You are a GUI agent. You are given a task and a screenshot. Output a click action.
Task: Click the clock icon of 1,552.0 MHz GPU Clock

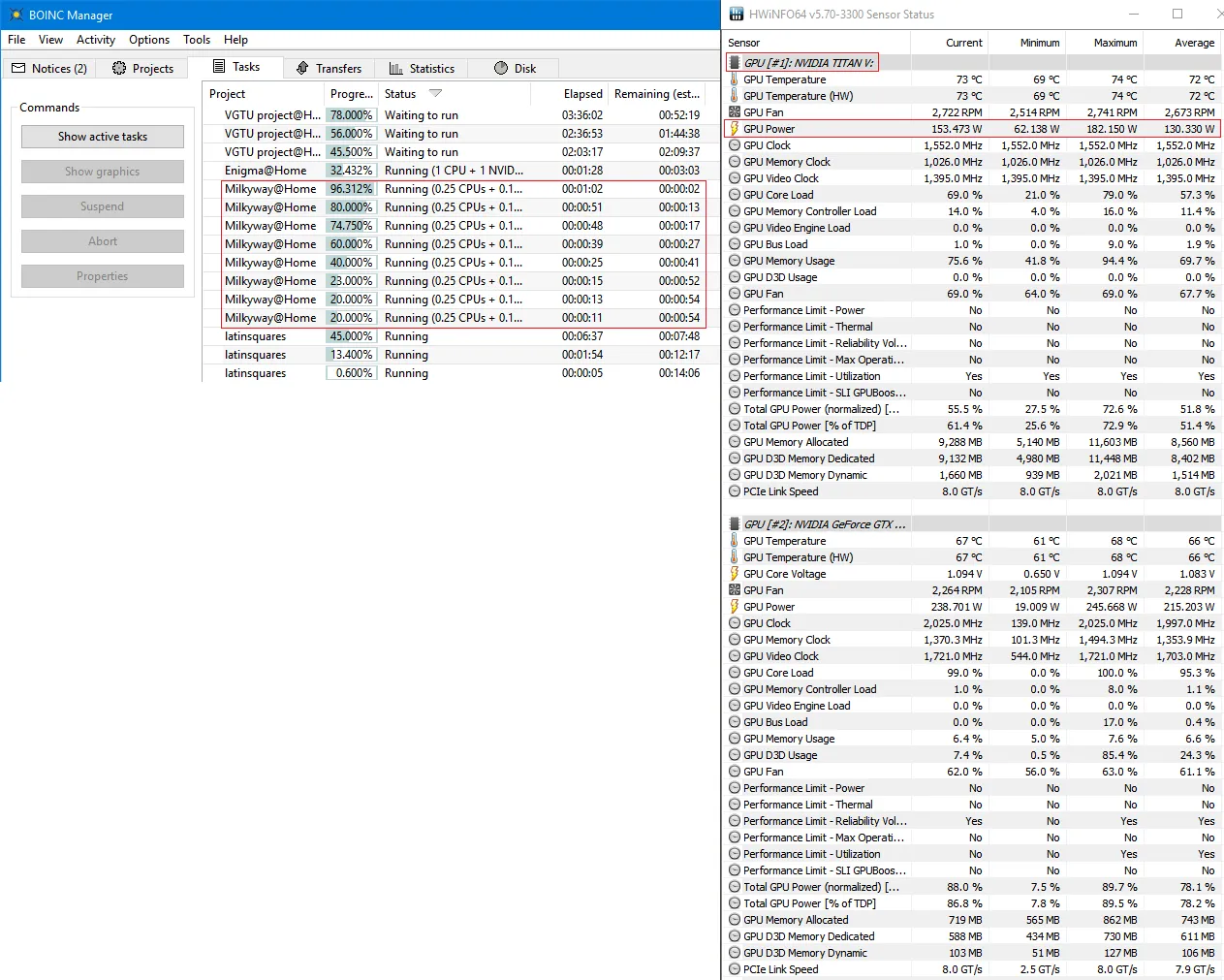click(735, 145)
